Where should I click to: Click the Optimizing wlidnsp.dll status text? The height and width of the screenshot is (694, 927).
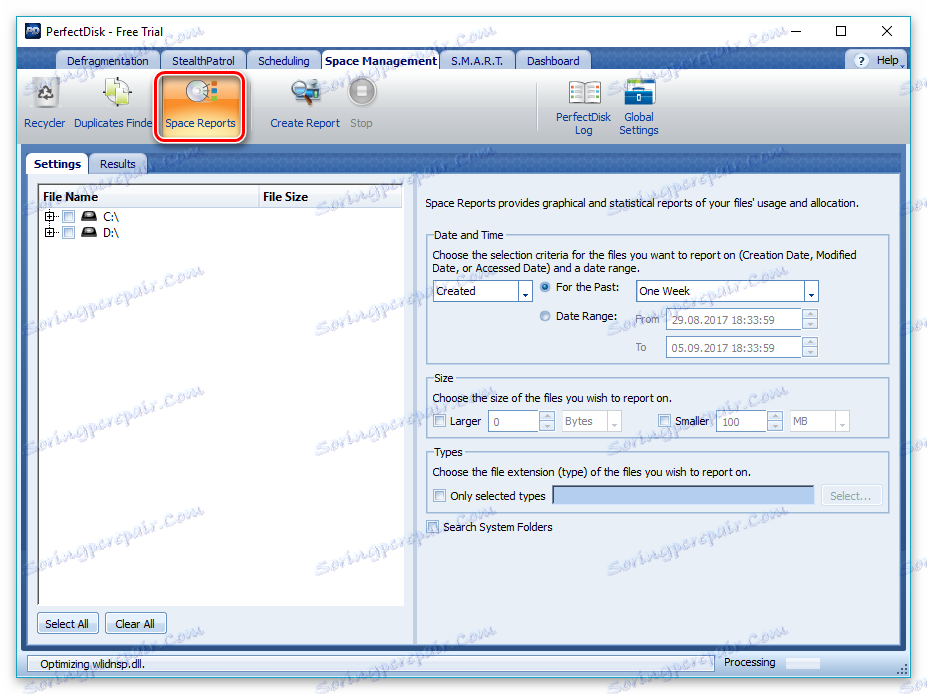(x=93, y=664)
